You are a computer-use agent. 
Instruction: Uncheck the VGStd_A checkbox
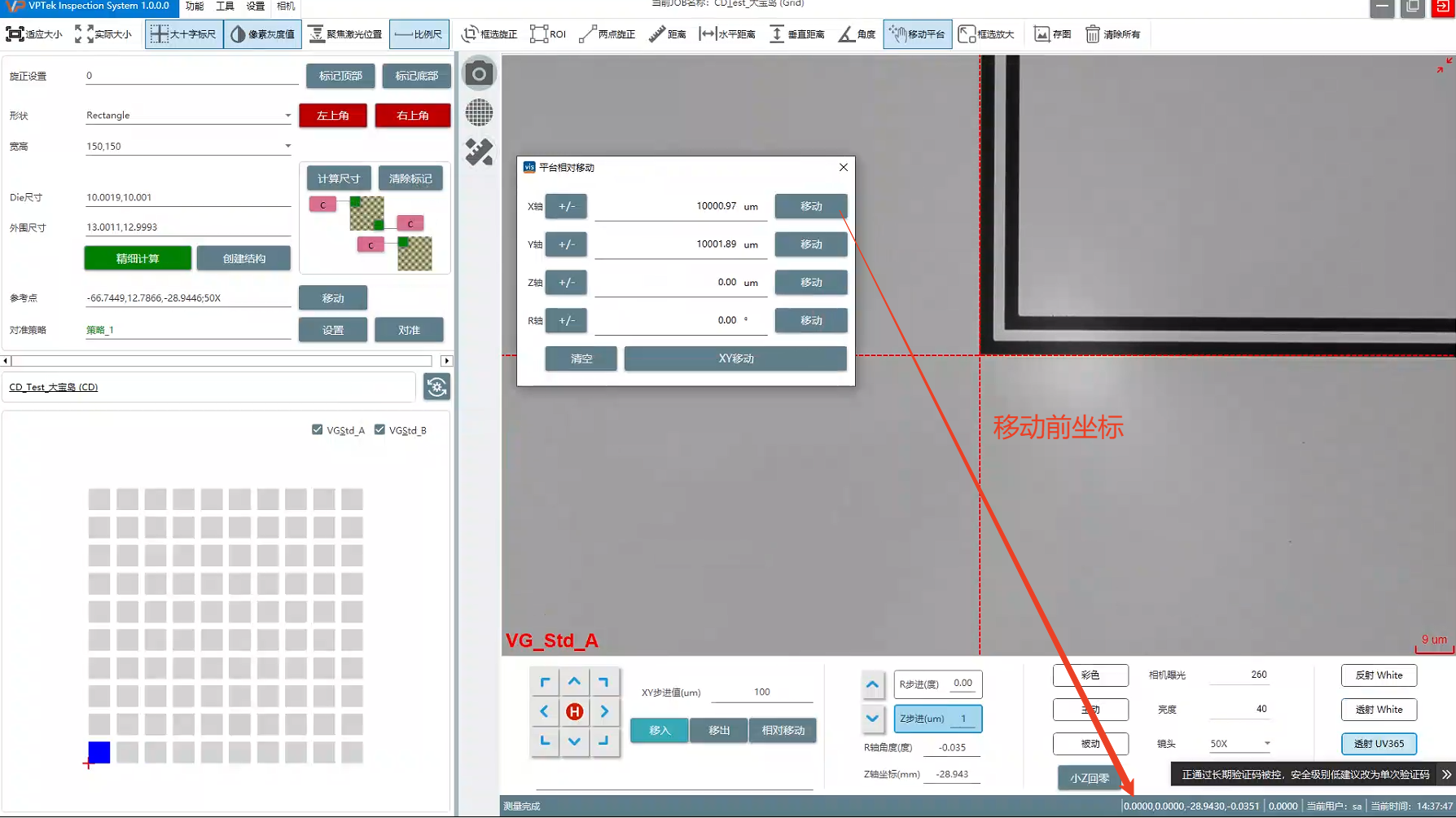click(x=318, y=429)
